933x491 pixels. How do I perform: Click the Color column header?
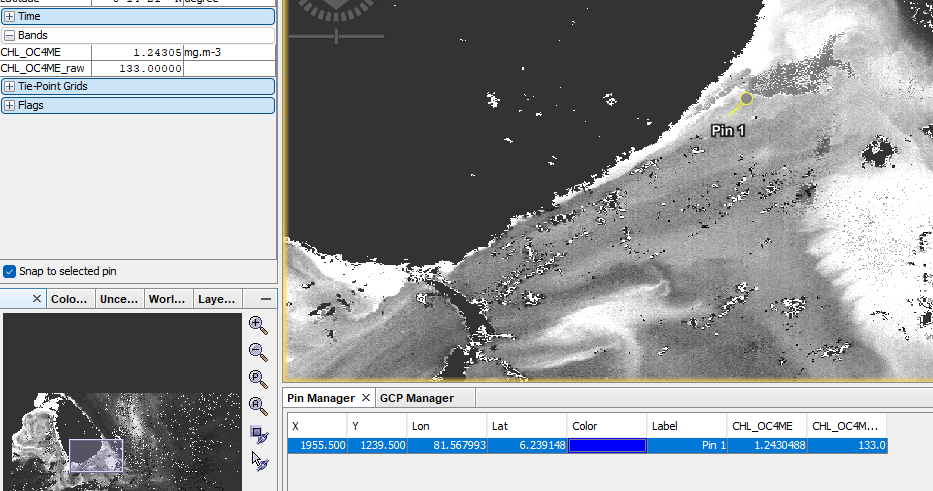pyautogui.click(x=607, y=426)
